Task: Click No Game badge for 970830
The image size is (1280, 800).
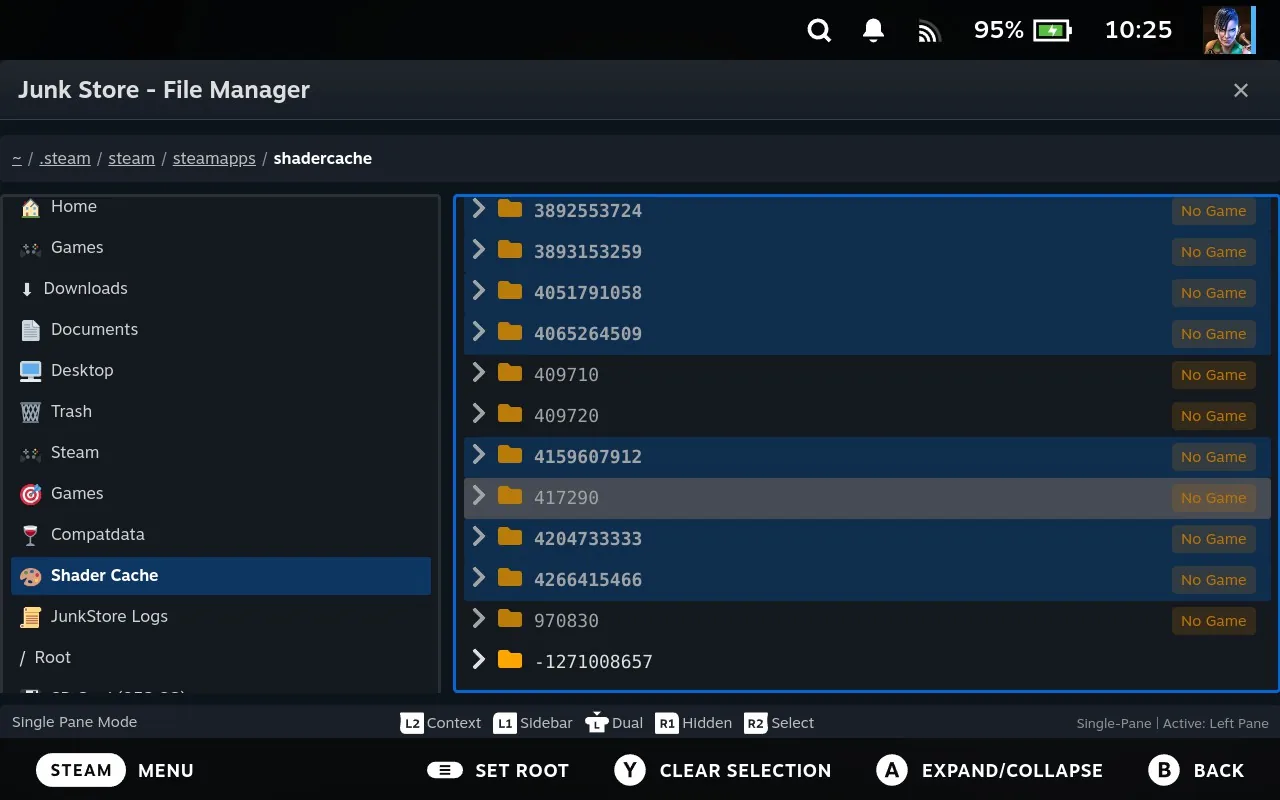Action: click(1213, 621)
